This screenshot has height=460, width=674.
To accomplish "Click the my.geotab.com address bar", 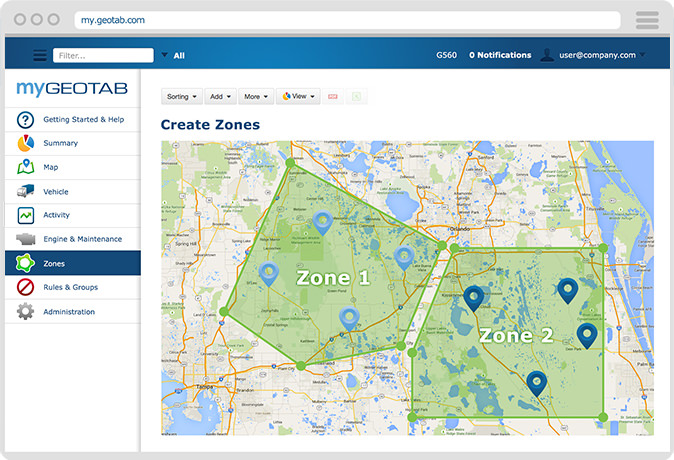I will (347, 20).
